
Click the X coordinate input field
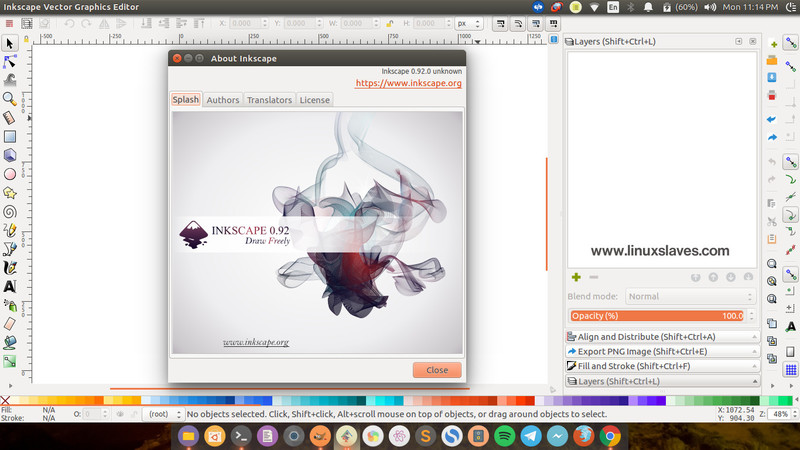point(245,23)
